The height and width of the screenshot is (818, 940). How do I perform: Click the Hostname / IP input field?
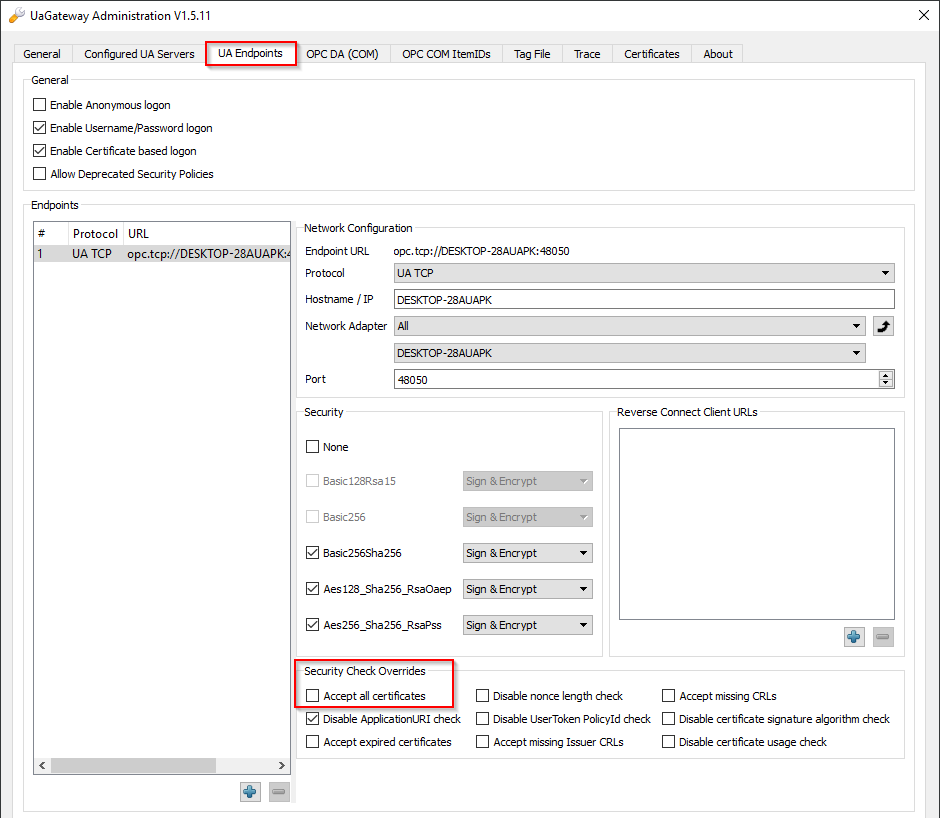pos(644,300)
